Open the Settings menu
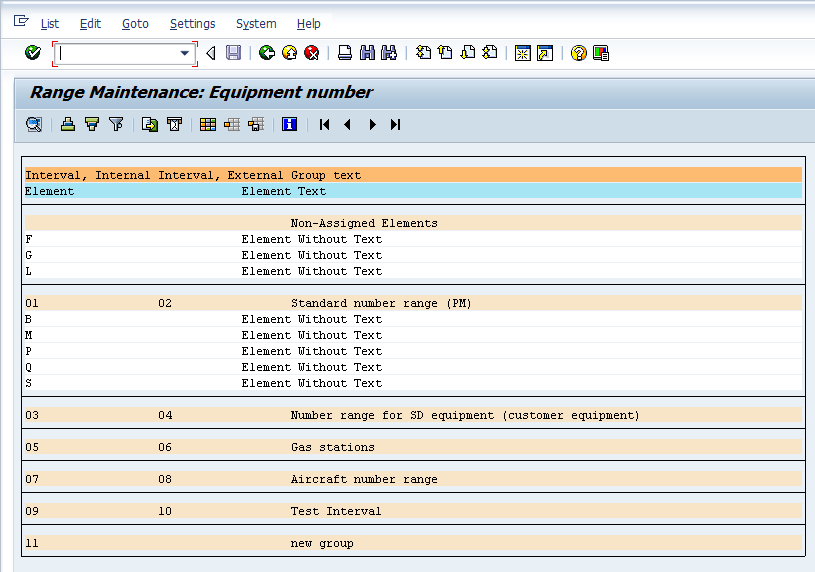 click(192, 24)
